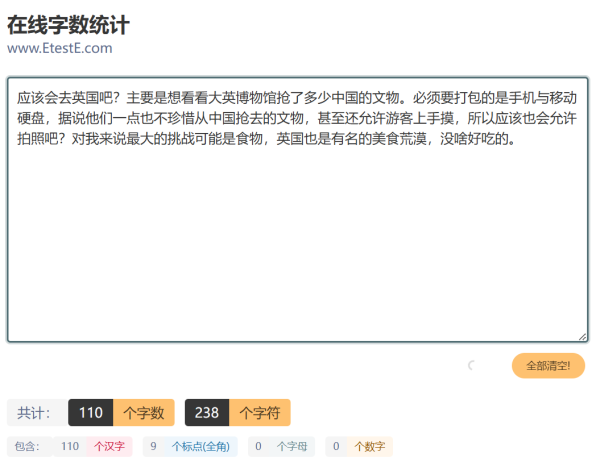The width and height of the screenshot is (600, 458).
Task: Click the 110 Chinese character count
Action: 70,446
